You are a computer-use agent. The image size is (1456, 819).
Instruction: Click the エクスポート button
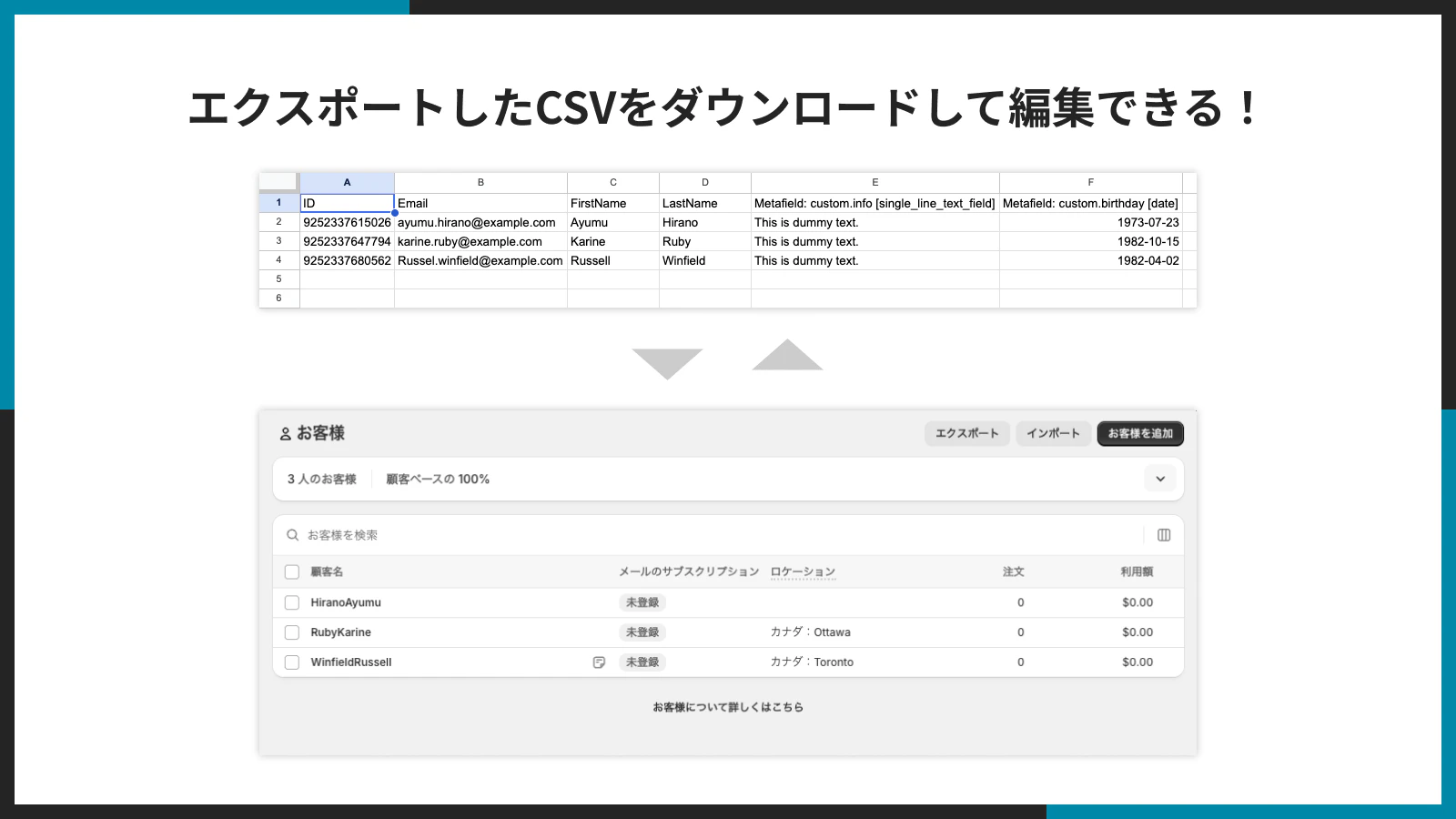pos(966,433)
